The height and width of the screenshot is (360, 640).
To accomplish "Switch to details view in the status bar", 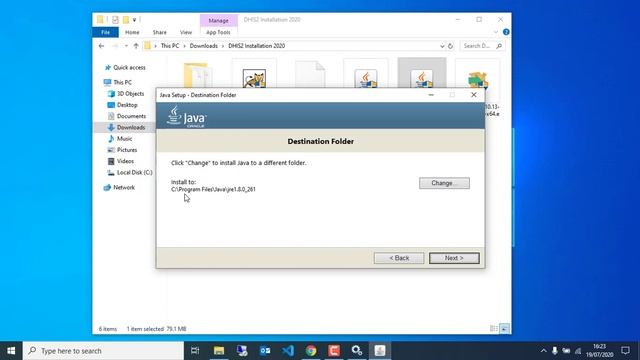I will coord(493,329).
